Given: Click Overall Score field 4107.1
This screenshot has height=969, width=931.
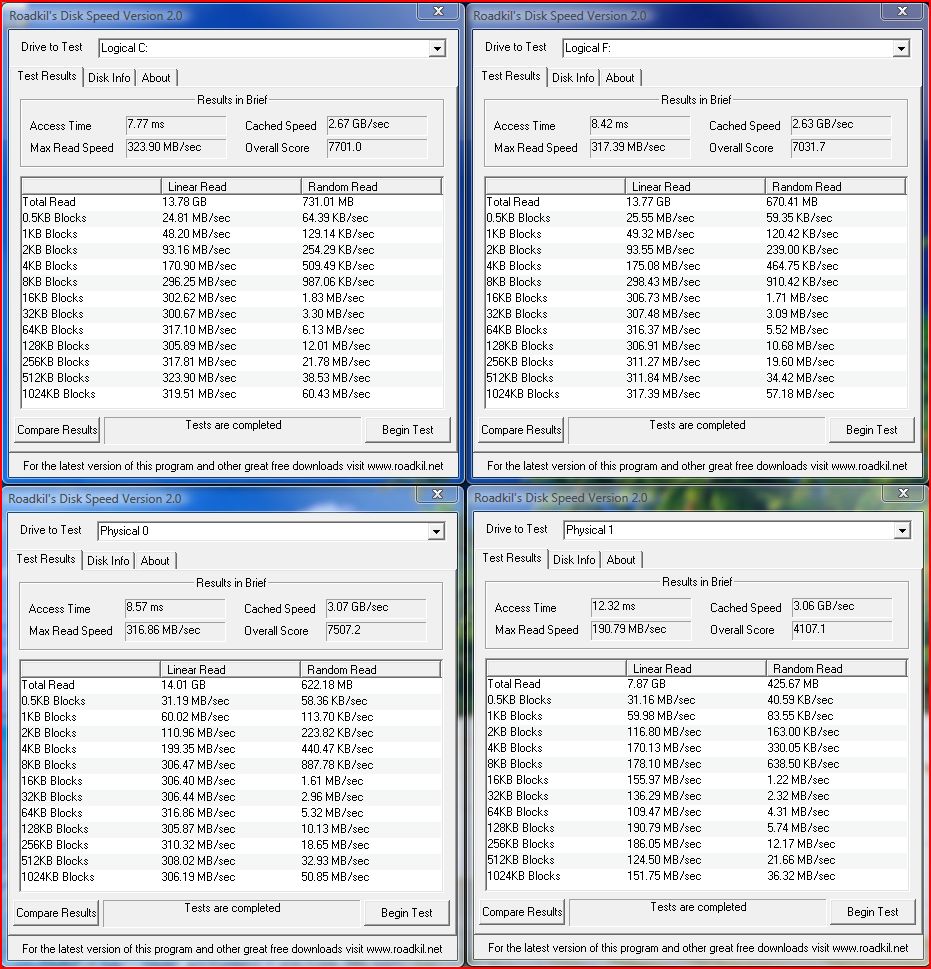Looking at the screenshot, I should point(841,630).
